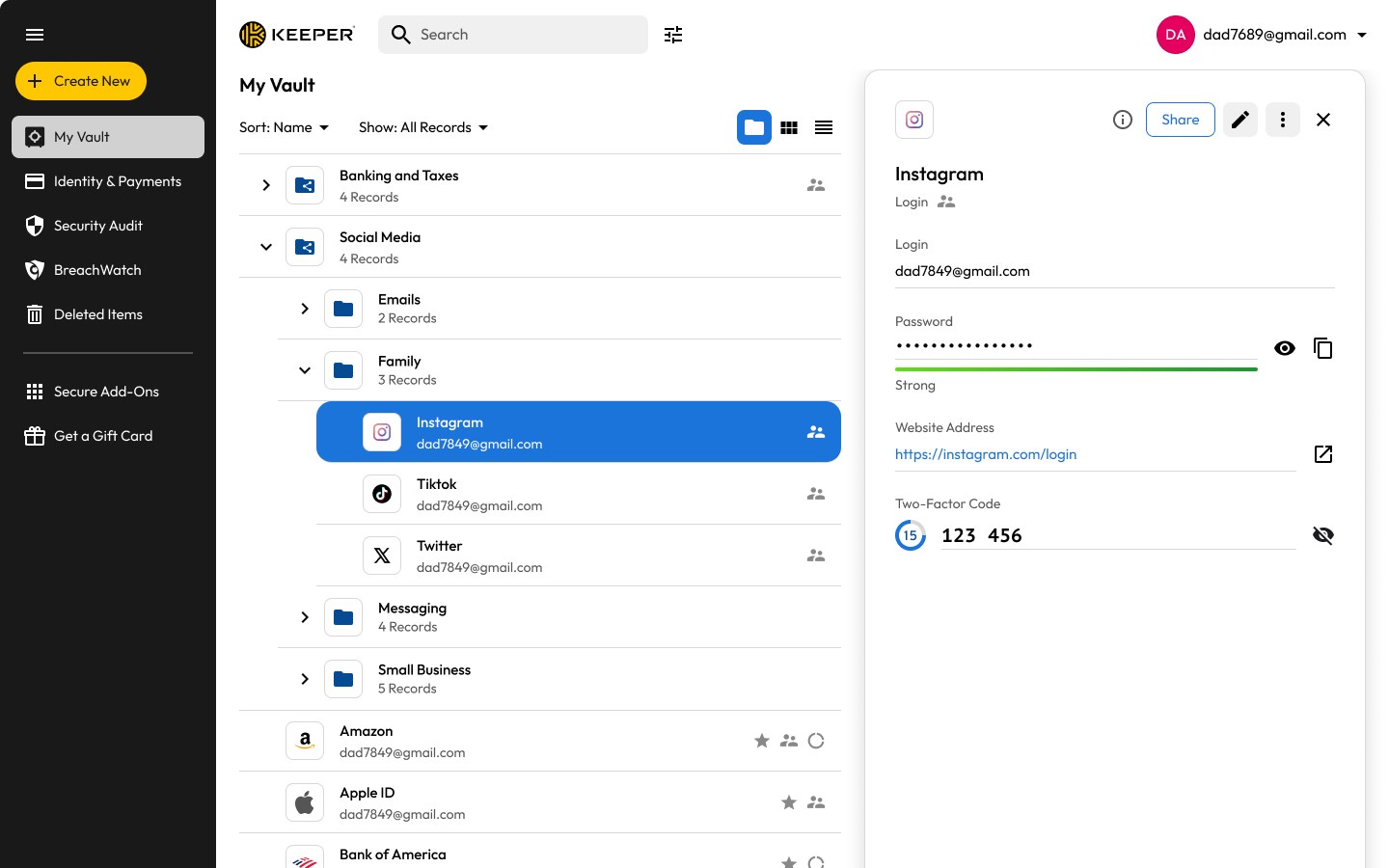Click the Keeper logo

(296, 34)
